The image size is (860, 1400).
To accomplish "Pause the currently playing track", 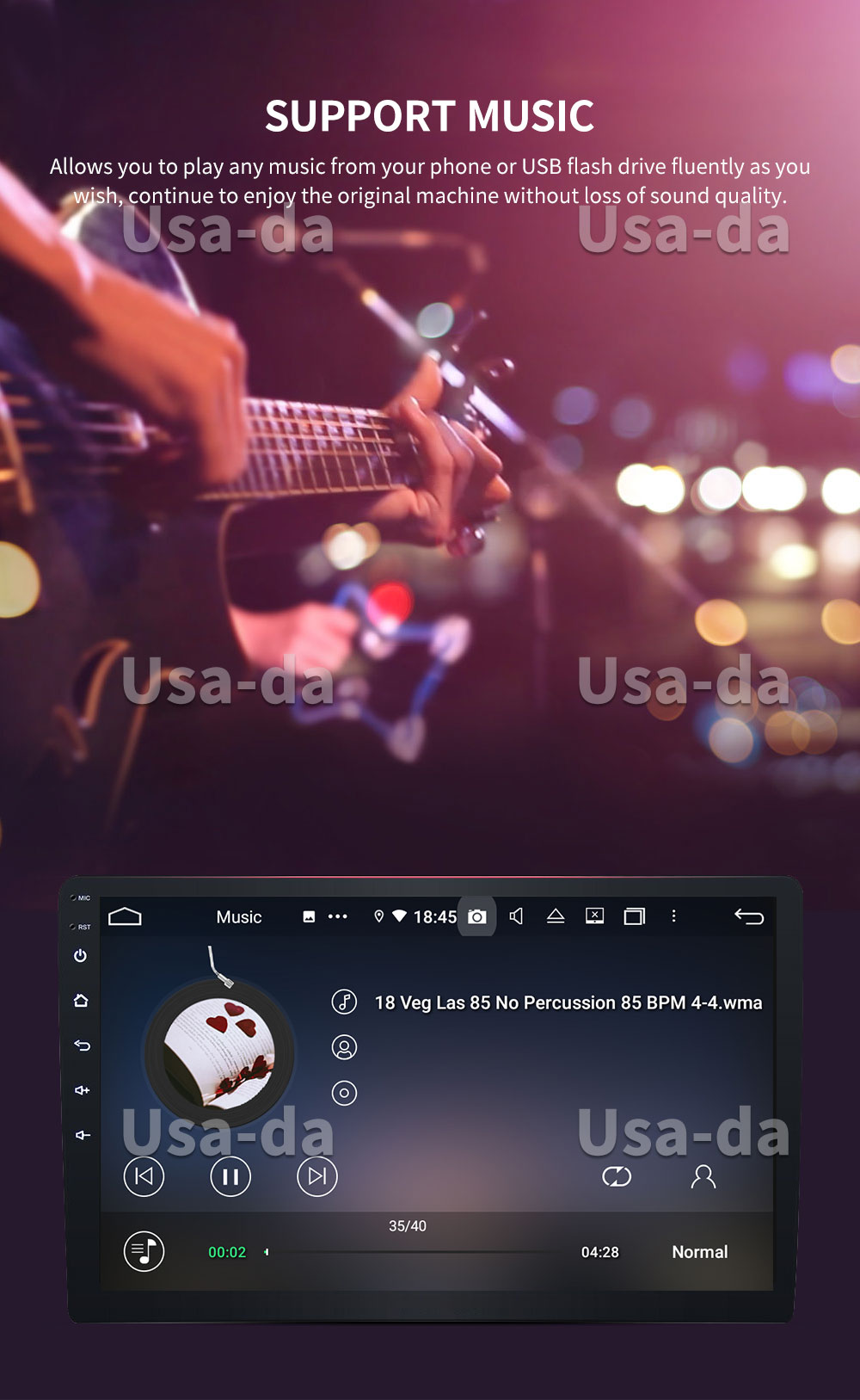I will tap(230, 1176).
